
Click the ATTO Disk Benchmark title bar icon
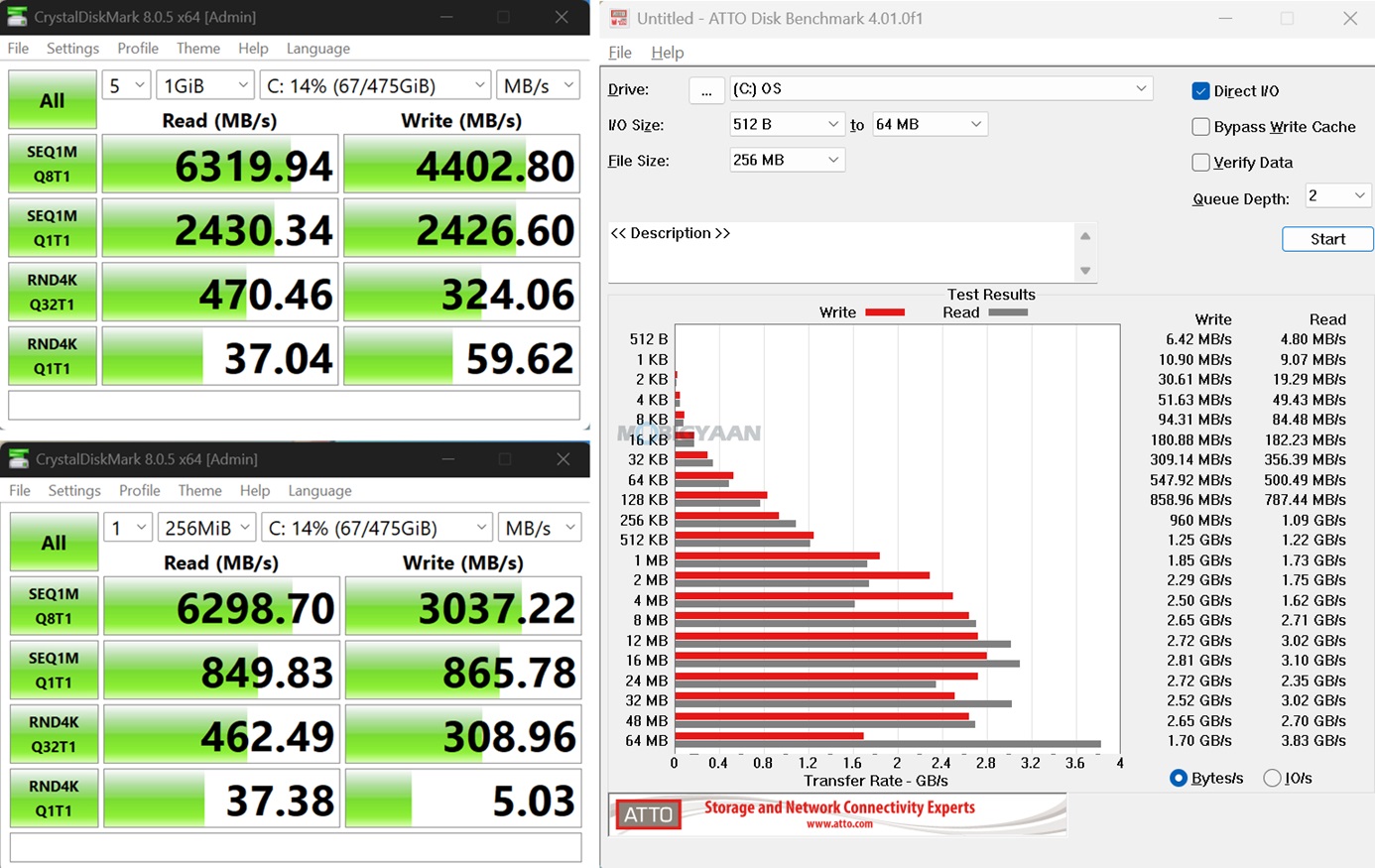[x=619, y=18]
